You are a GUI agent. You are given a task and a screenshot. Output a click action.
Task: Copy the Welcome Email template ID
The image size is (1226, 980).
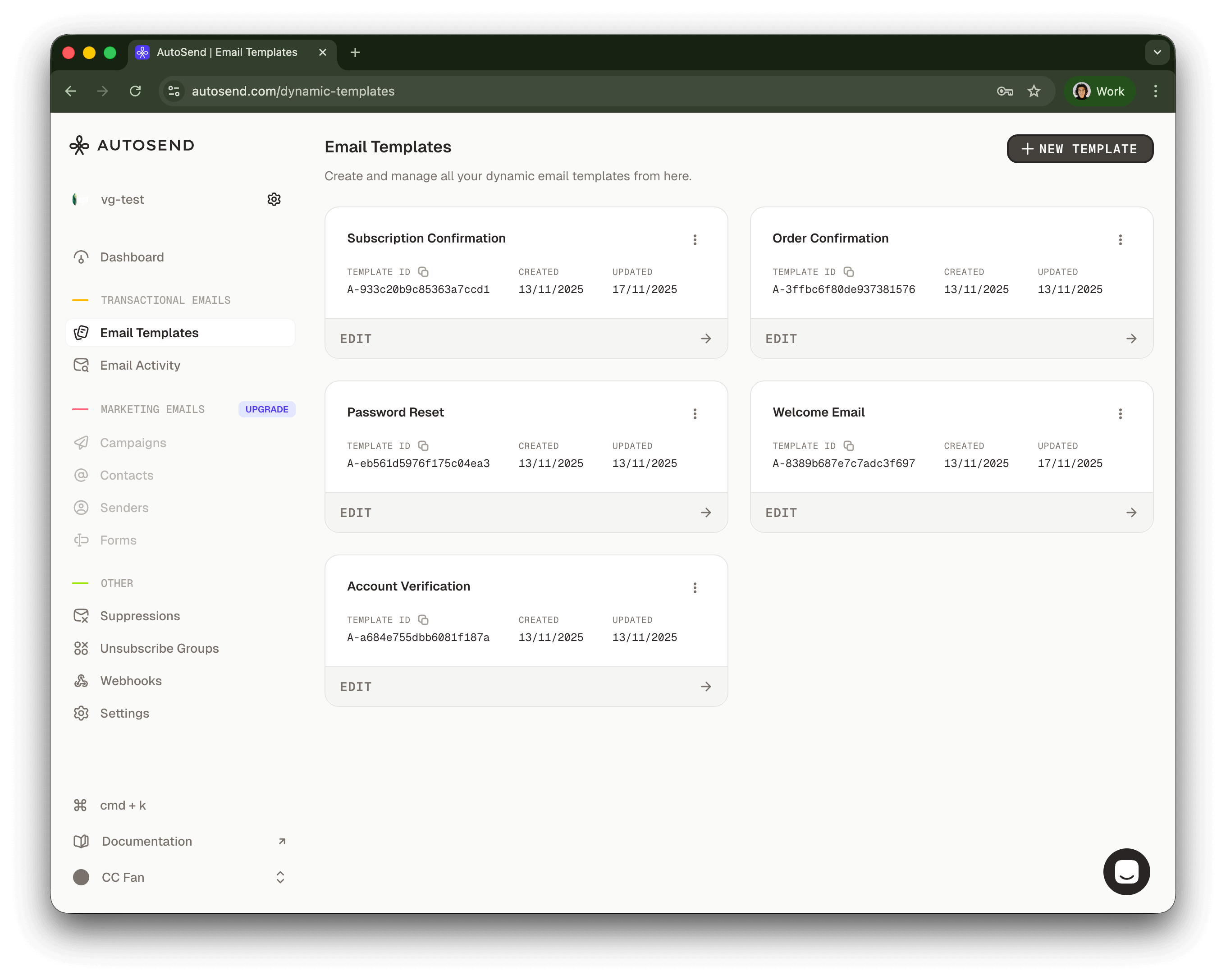tap(849, 445)
